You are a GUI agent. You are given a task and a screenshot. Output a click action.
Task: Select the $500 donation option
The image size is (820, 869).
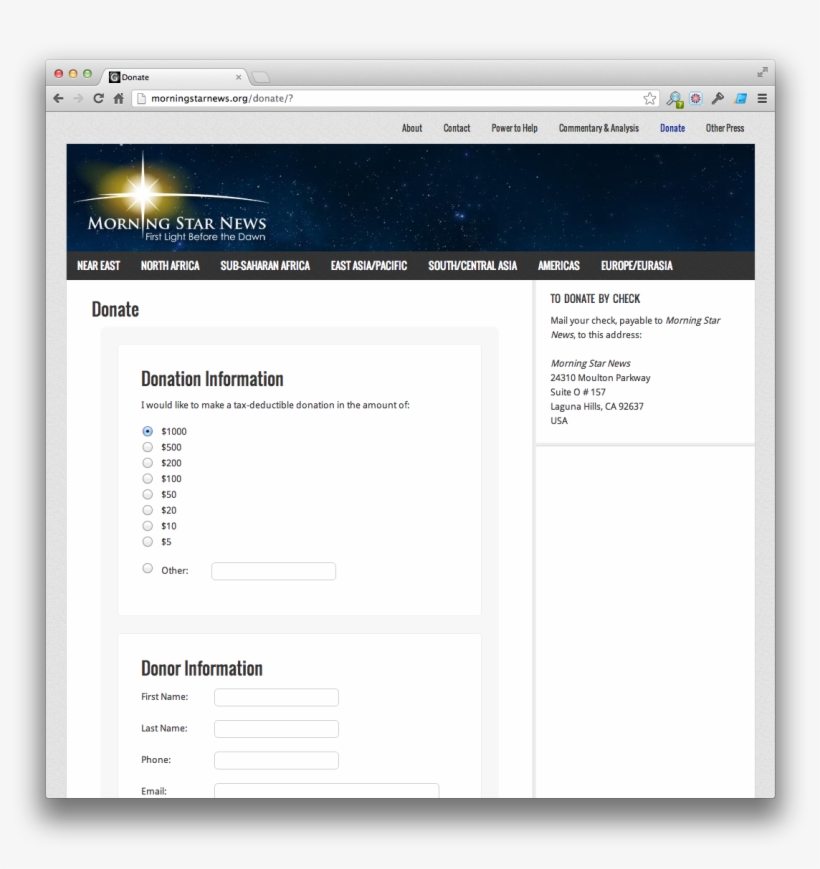click(147, 447)
